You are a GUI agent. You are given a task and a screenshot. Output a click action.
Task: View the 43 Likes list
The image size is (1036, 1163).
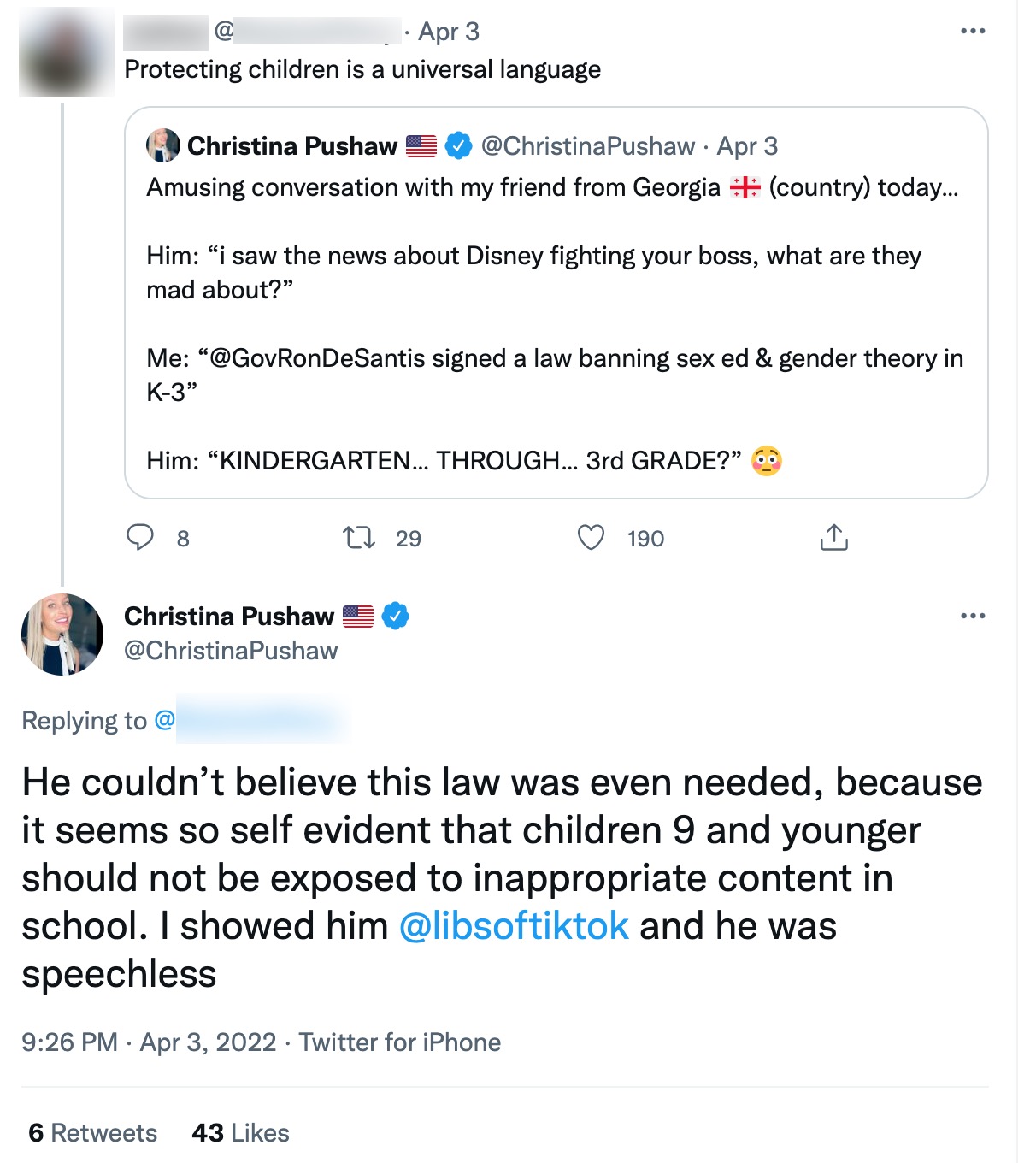click(x=240, y=1133)
